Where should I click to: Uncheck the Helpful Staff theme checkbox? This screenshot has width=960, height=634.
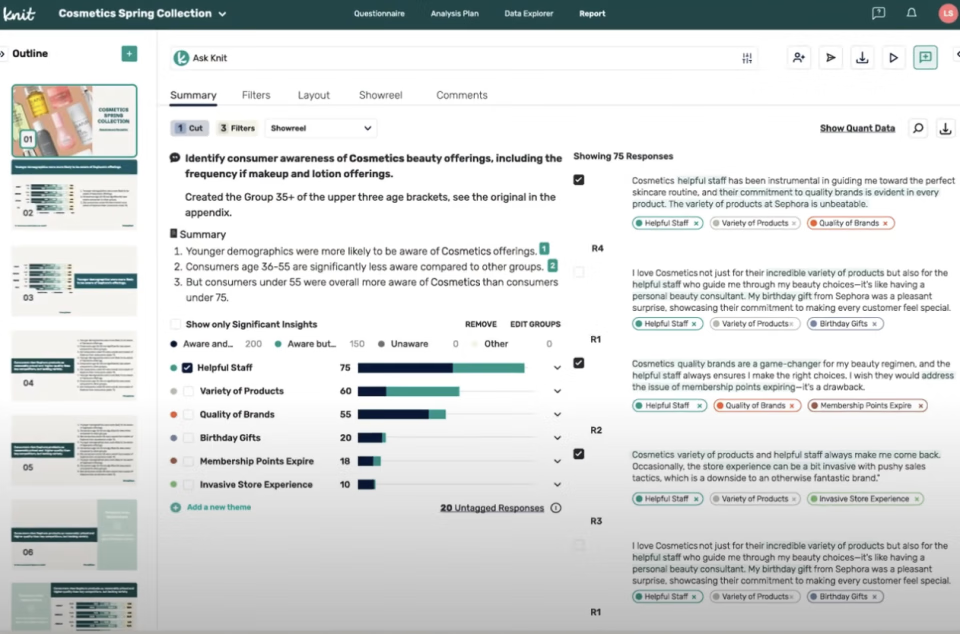click(x=187, y=368)
